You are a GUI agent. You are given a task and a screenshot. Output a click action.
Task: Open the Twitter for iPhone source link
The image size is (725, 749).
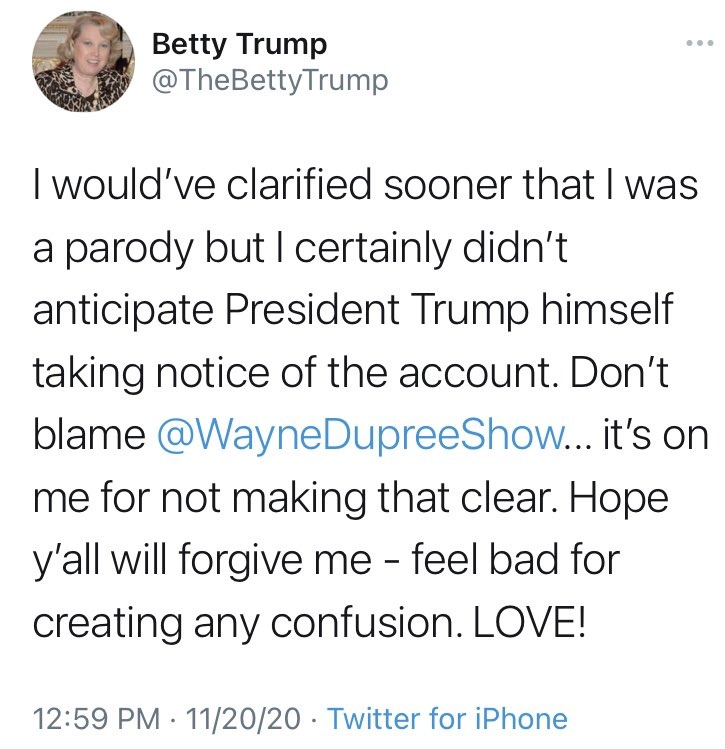pyautogui.click(x=447, y=718)
